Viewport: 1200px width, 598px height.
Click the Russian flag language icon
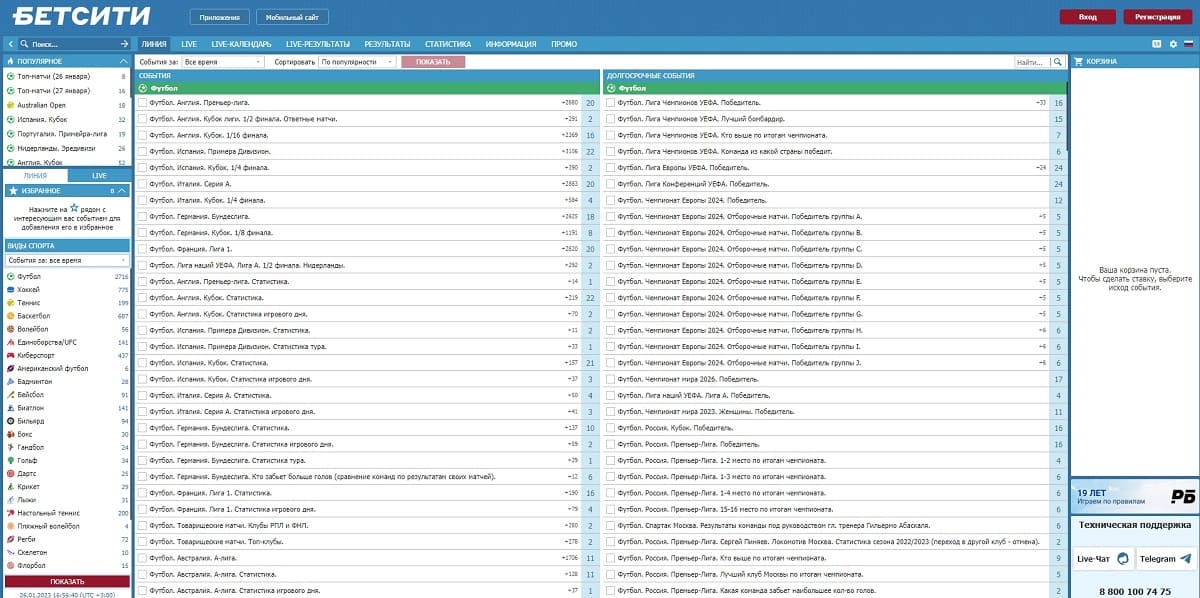pyautogui.click(x=1189, y=44)
